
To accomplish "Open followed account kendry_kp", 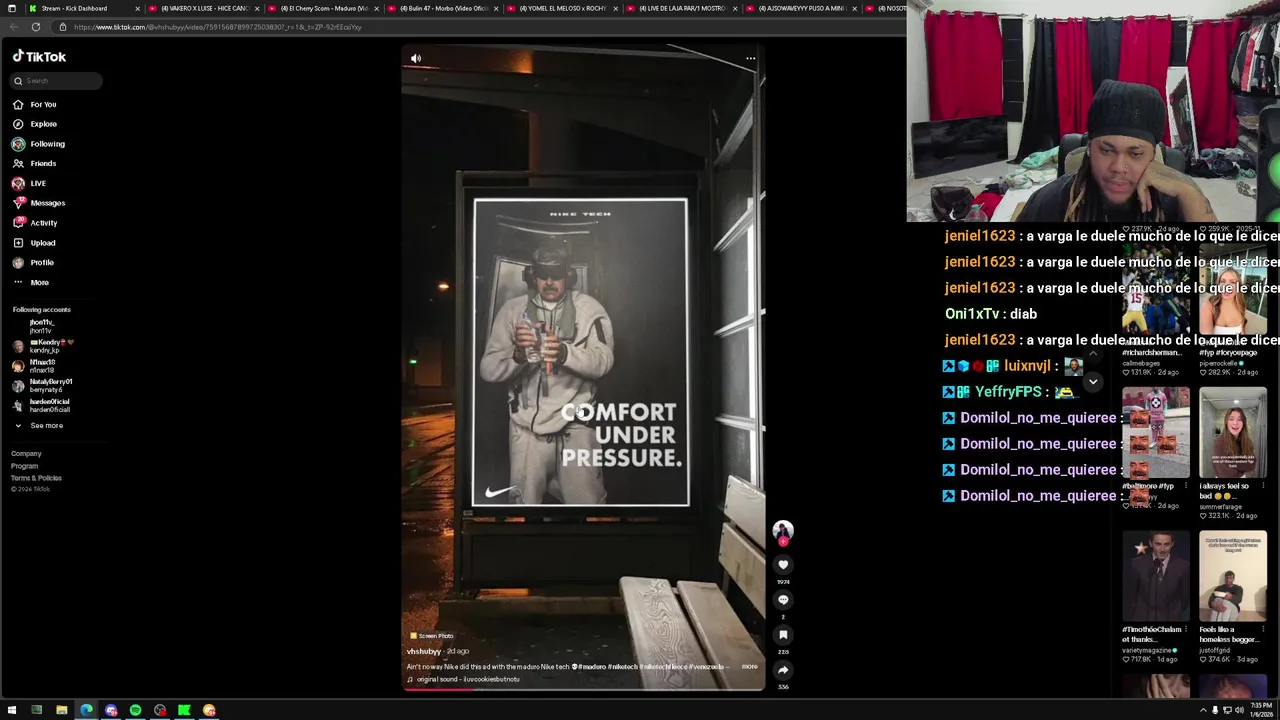I will pos(45,346).
